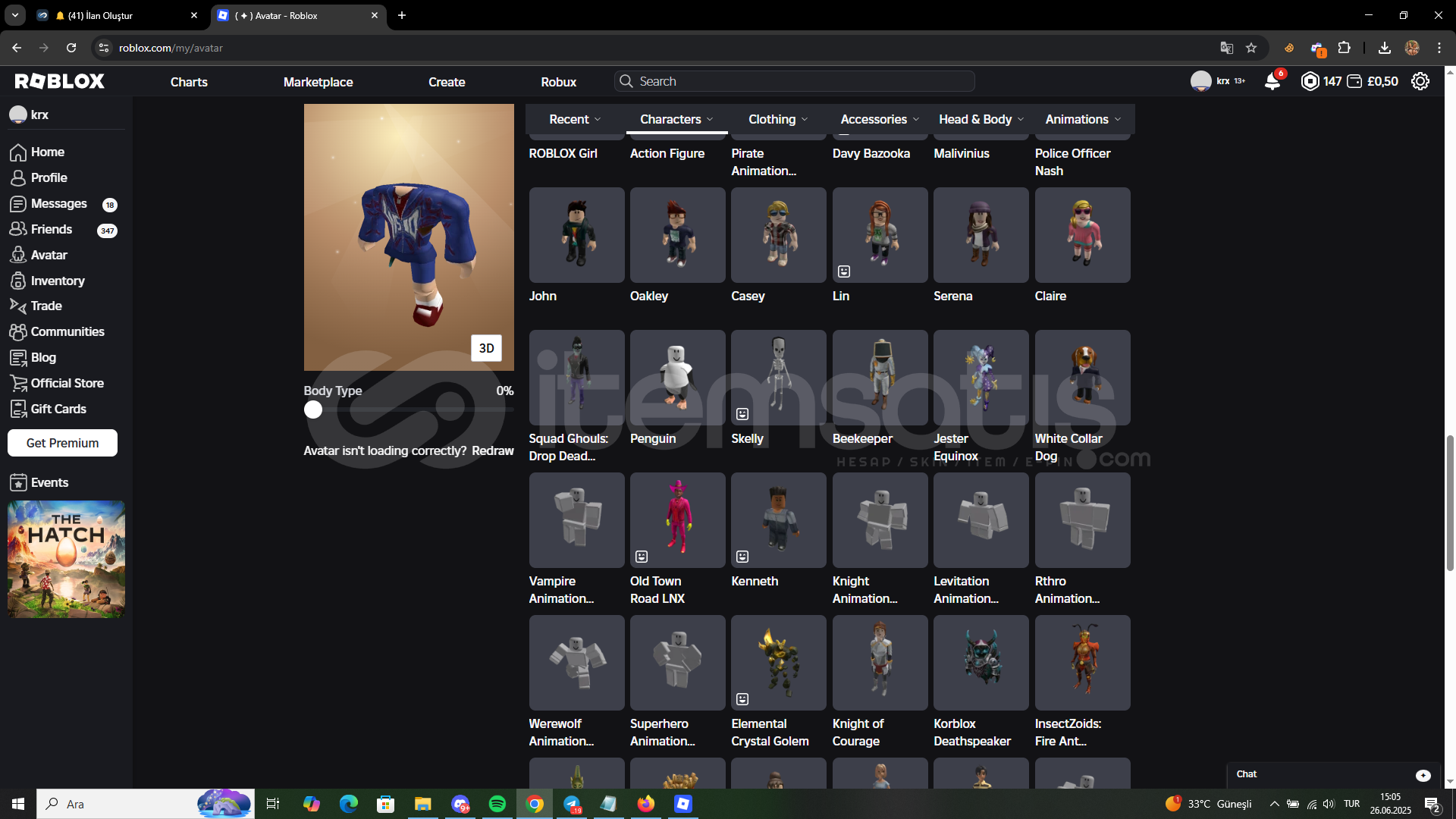Screen dimensions: 1456x819
Task: Toggle the 3D avatar view
Action: (487, 348)
